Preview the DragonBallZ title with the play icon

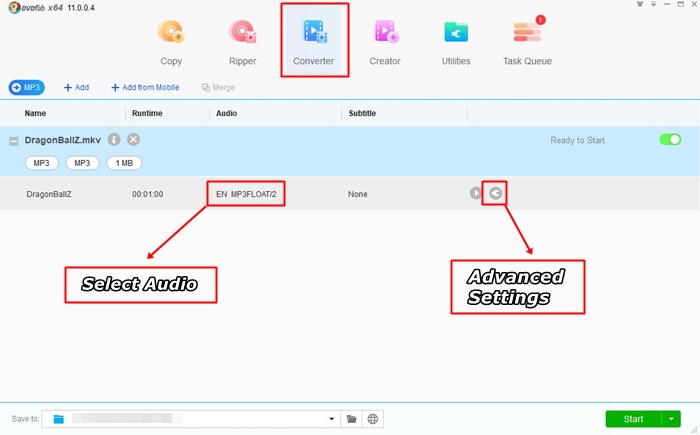click(x=475, y=193)
